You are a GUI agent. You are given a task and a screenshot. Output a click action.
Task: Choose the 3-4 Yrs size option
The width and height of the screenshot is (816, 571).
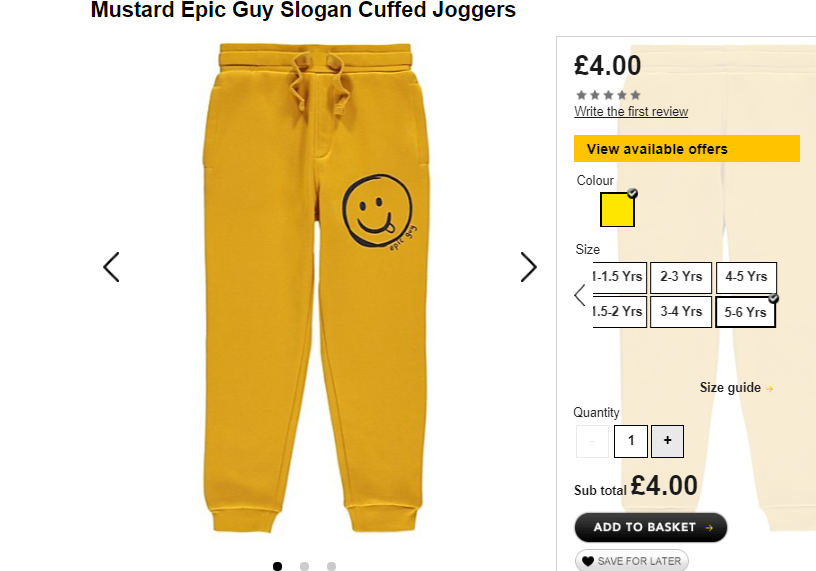pyautogui.click(x=681, y=312)
